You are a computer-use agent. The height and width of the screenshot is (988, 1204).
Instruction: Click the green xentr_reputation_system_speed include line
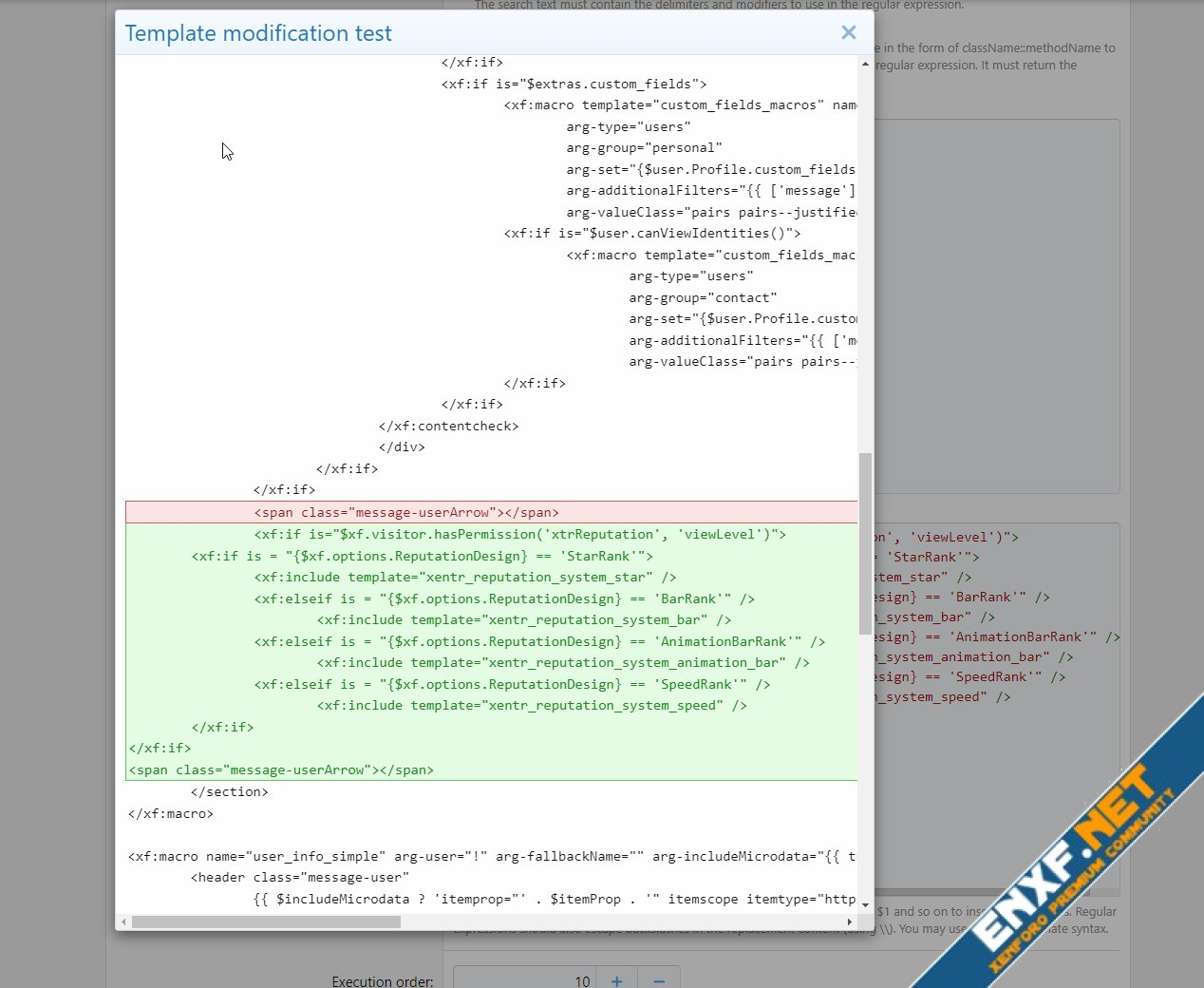[x=531, y=705]
